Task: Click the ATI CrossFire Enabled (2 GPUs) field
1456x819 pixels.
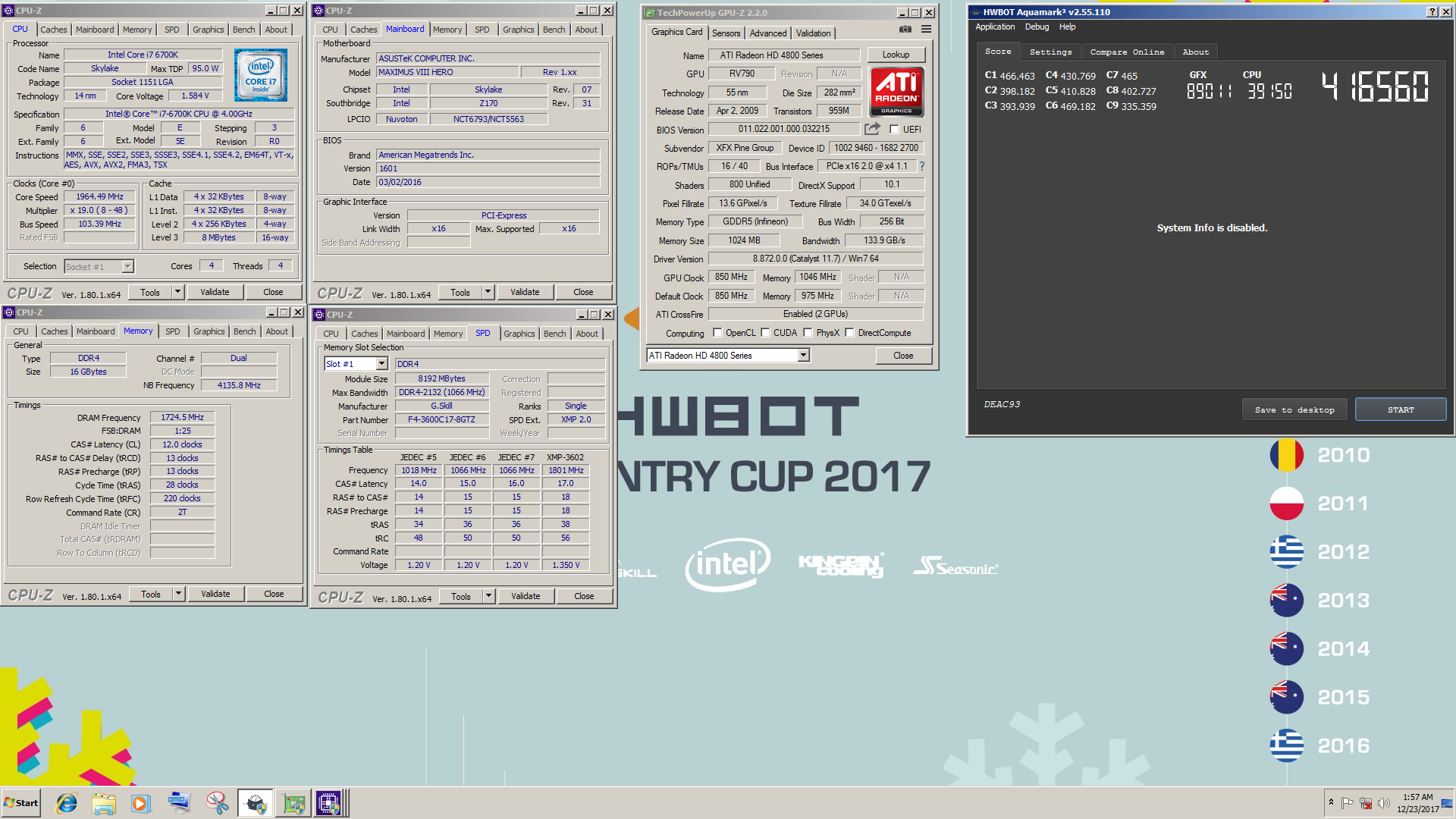Action: pyautogui.click(x=815, y=314)
